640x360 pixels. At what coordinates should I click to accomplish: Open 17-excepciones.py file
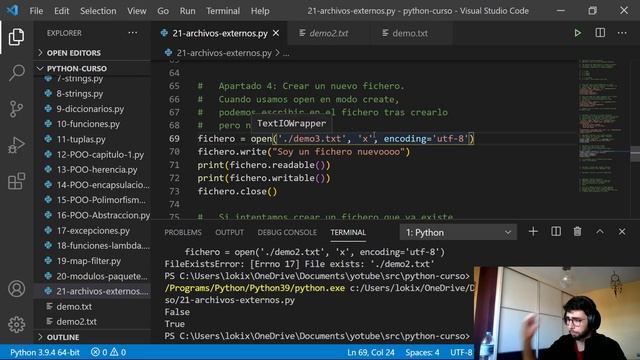coord(93,231)
